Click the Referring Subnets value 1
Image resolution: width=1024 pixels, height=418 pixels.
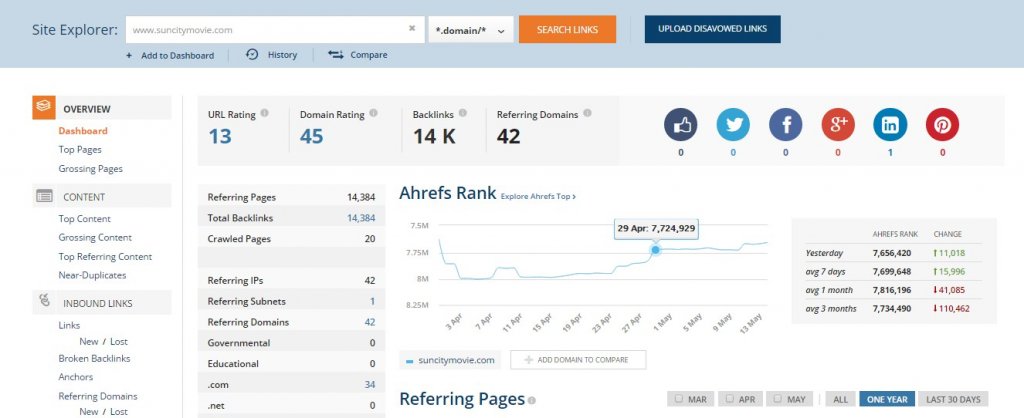372,301
